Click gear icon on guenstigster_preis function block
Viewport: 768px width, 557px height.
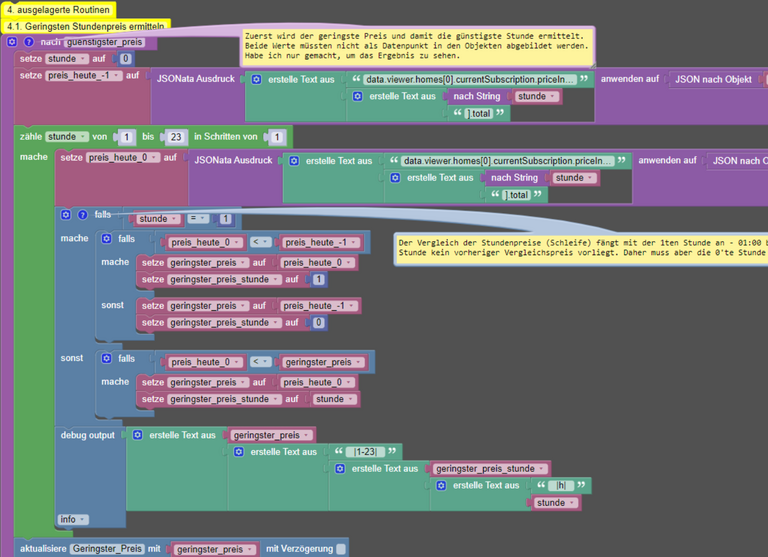click(x=12, y=42)
